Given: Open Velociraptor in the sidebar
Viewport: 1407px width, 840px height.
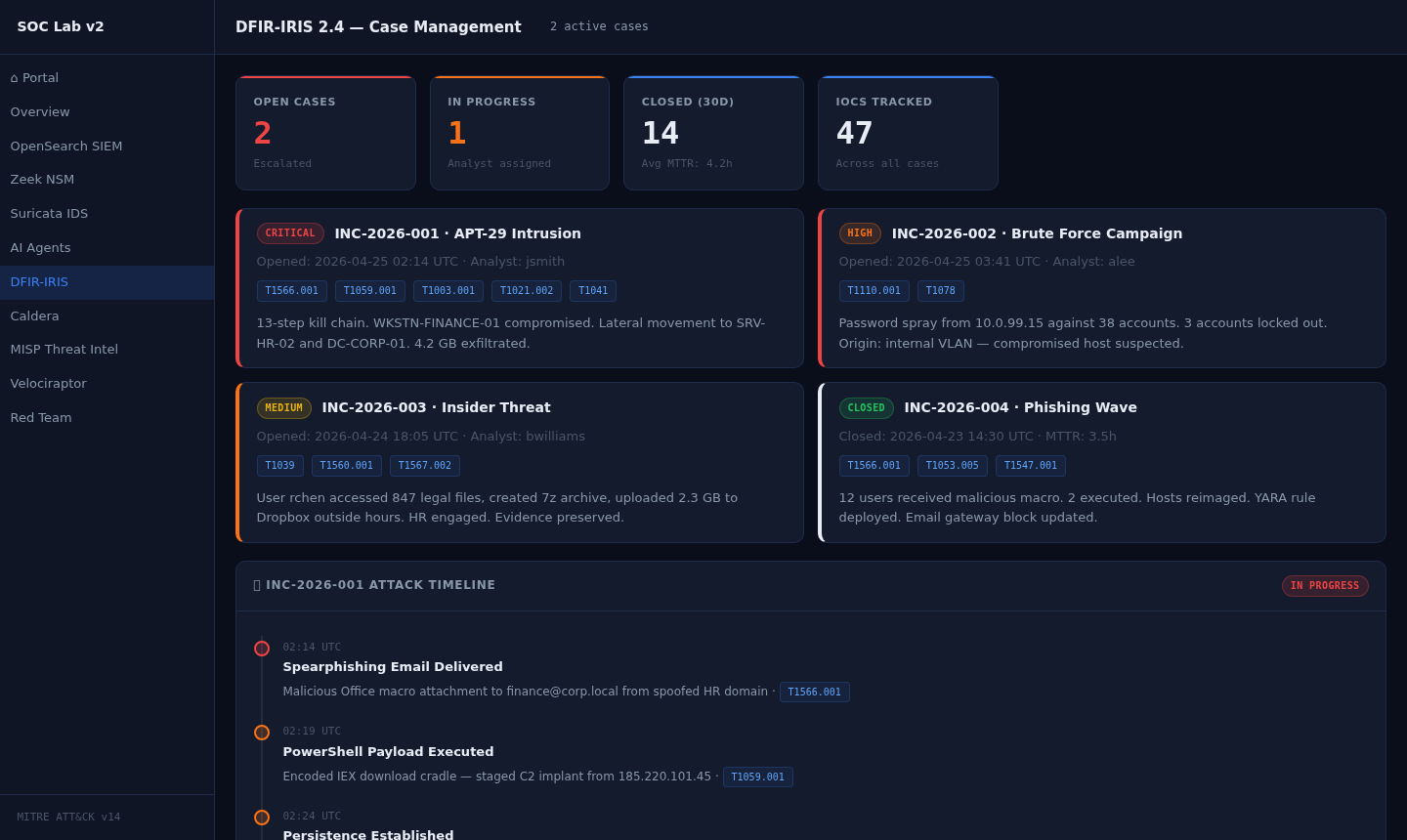Looking at the screenshot, I should pyautogui.click(x=107, y=384).
